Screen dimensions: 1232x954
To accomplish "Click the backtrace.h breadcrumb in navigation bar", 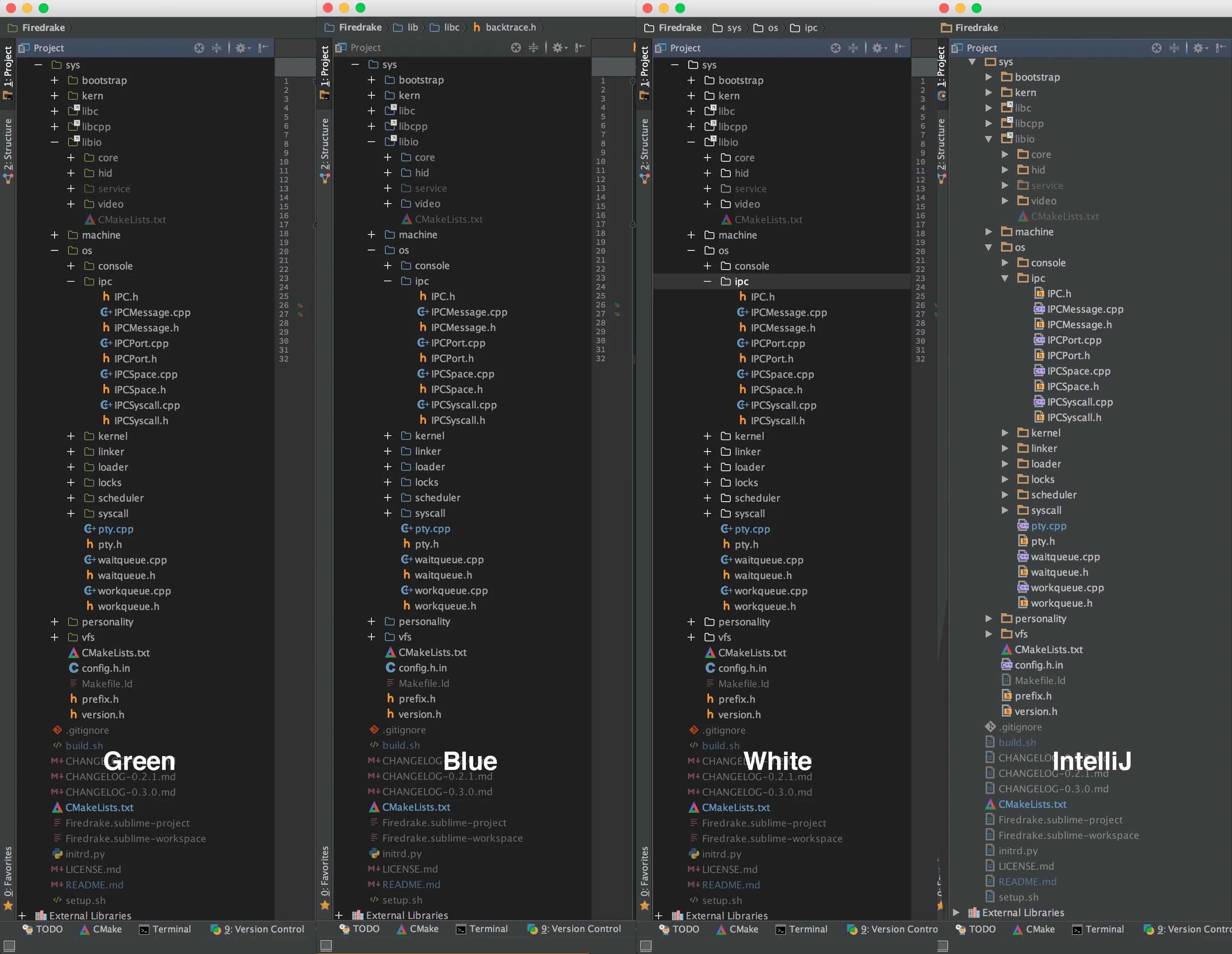I will [x=510, y=27].
